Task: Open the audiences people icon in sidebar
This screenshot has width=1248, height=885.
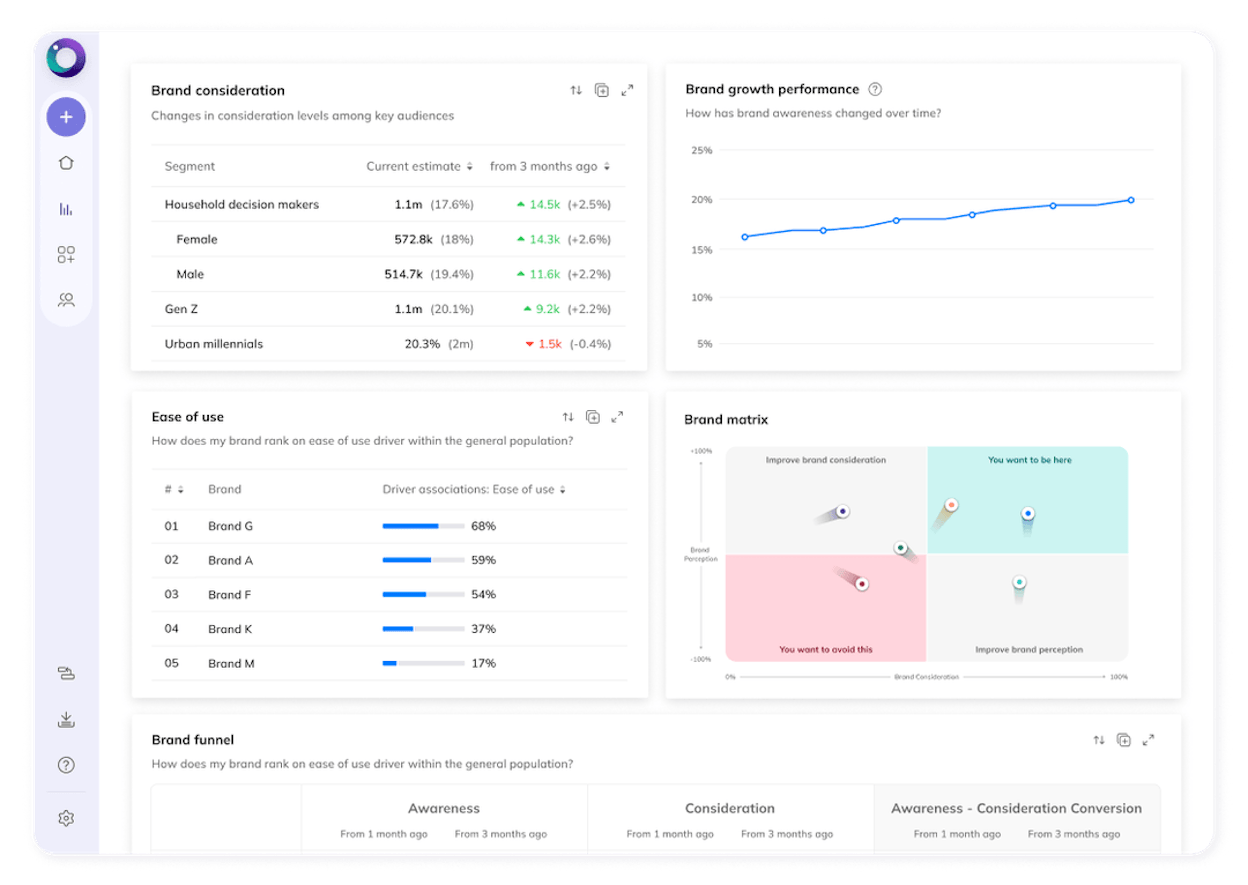Action: 66,300
